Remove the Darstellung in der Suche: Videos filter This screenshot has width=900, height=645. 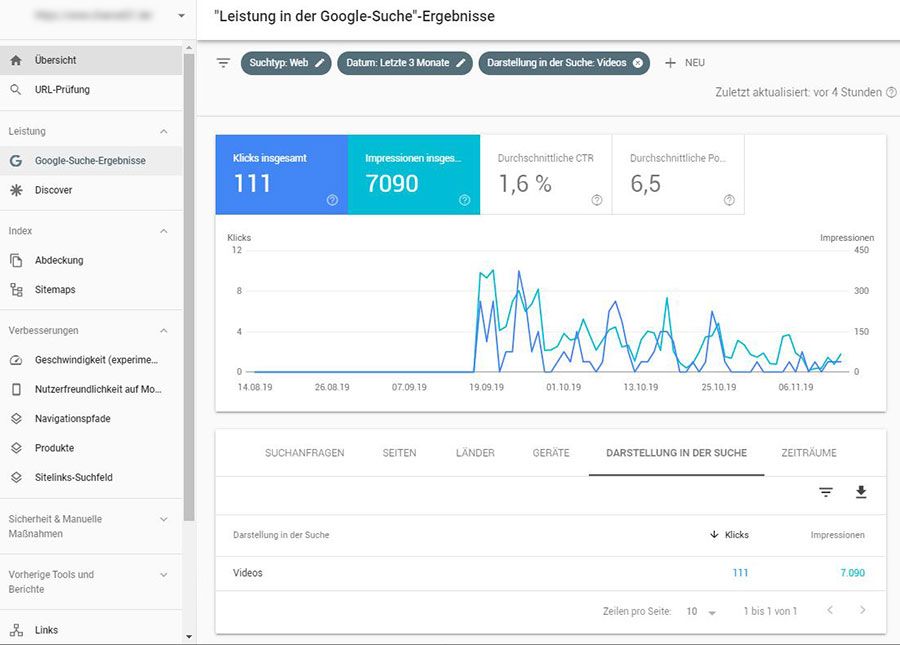(x=638, y=63)
